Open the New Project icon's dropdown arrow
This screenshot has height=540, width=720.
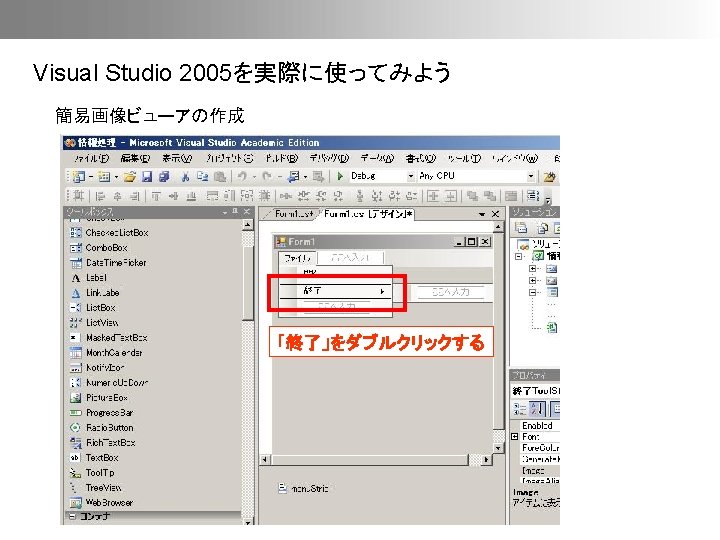click(91, 177)
